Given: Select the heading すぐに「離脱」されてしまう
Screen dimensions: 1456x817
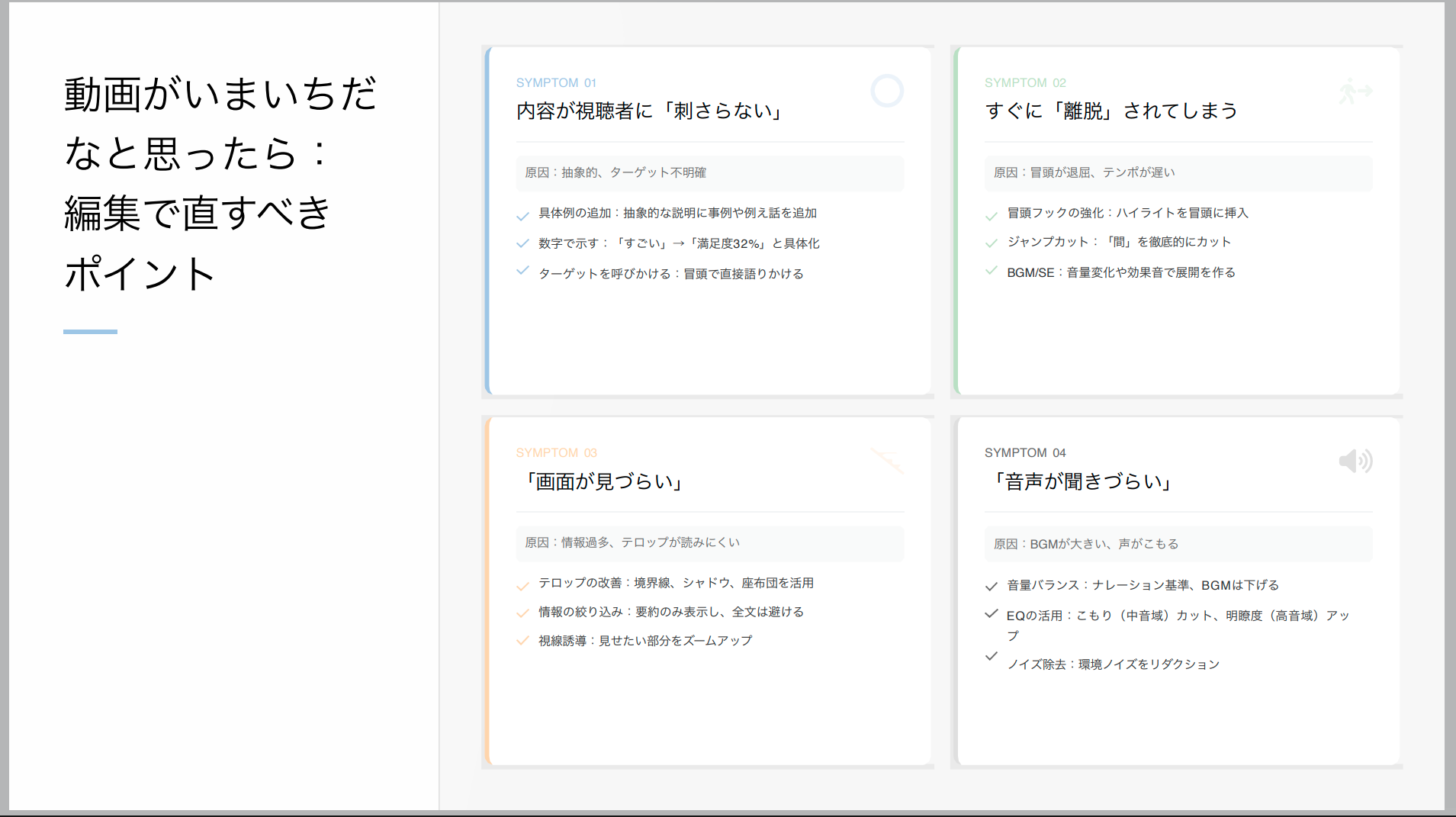Looking at the screenshot, I should 1110,111.
